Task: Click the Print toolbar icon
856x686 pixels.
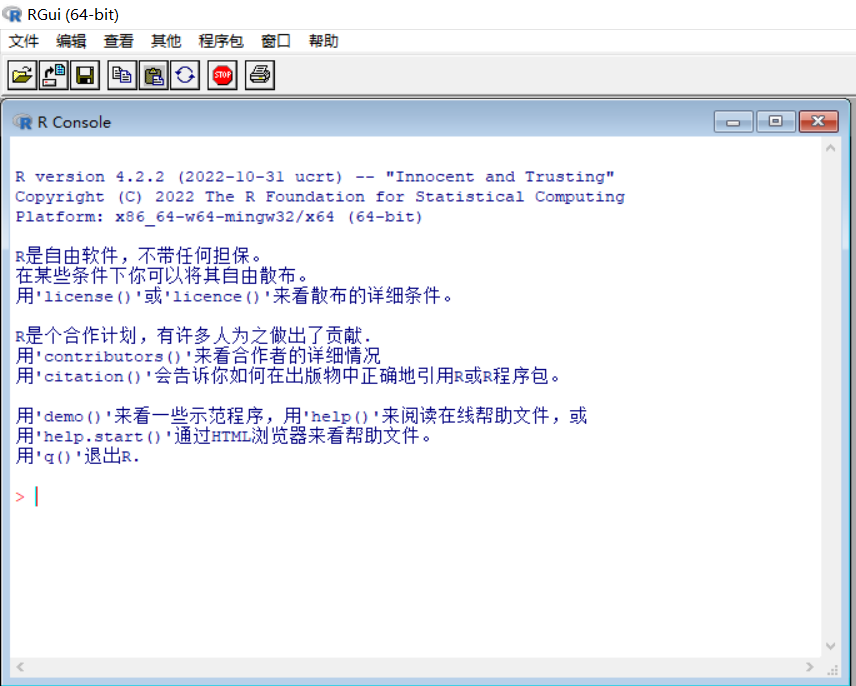Action: (x=260, y=75)
